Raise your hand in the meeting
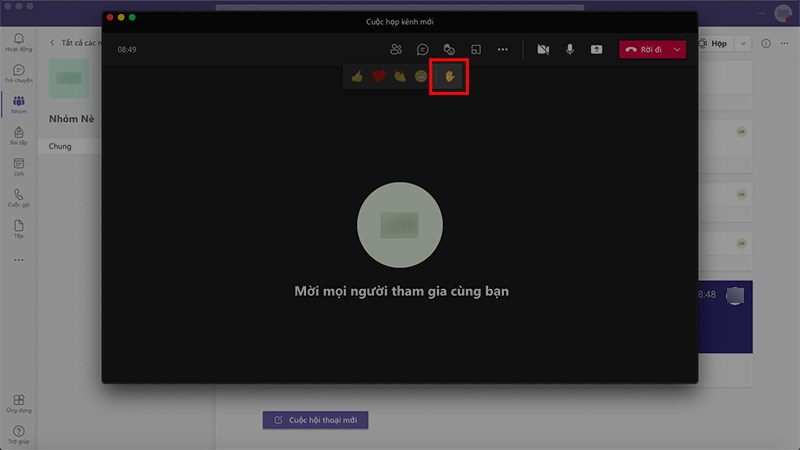 [x=449, y=77]
